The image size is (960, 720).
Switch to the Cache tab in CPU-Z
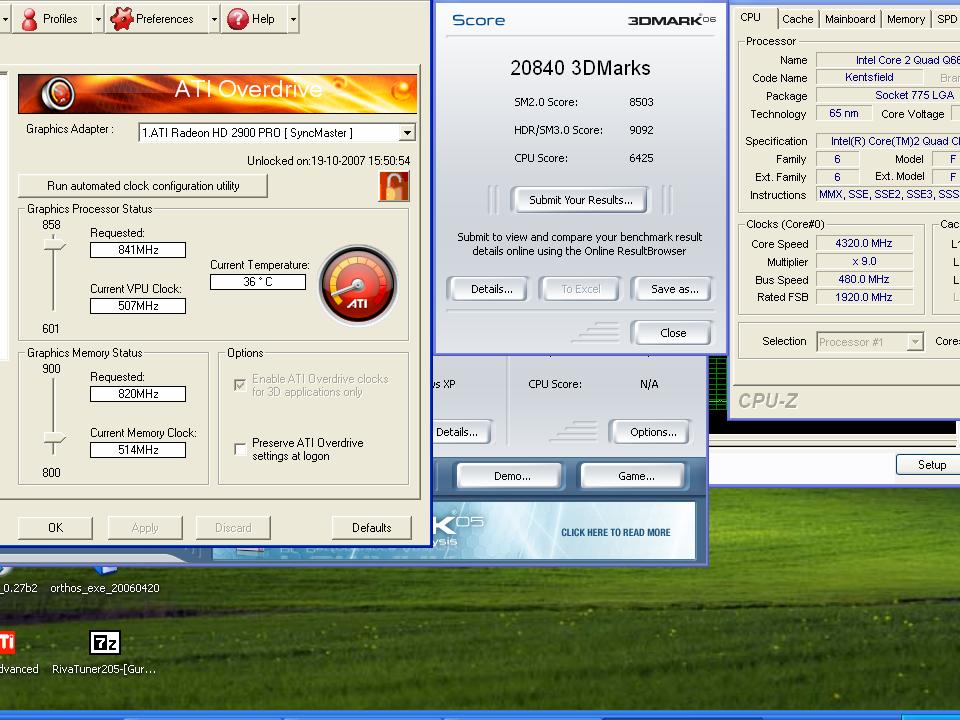pyautogui.click(x=798, y=19)
